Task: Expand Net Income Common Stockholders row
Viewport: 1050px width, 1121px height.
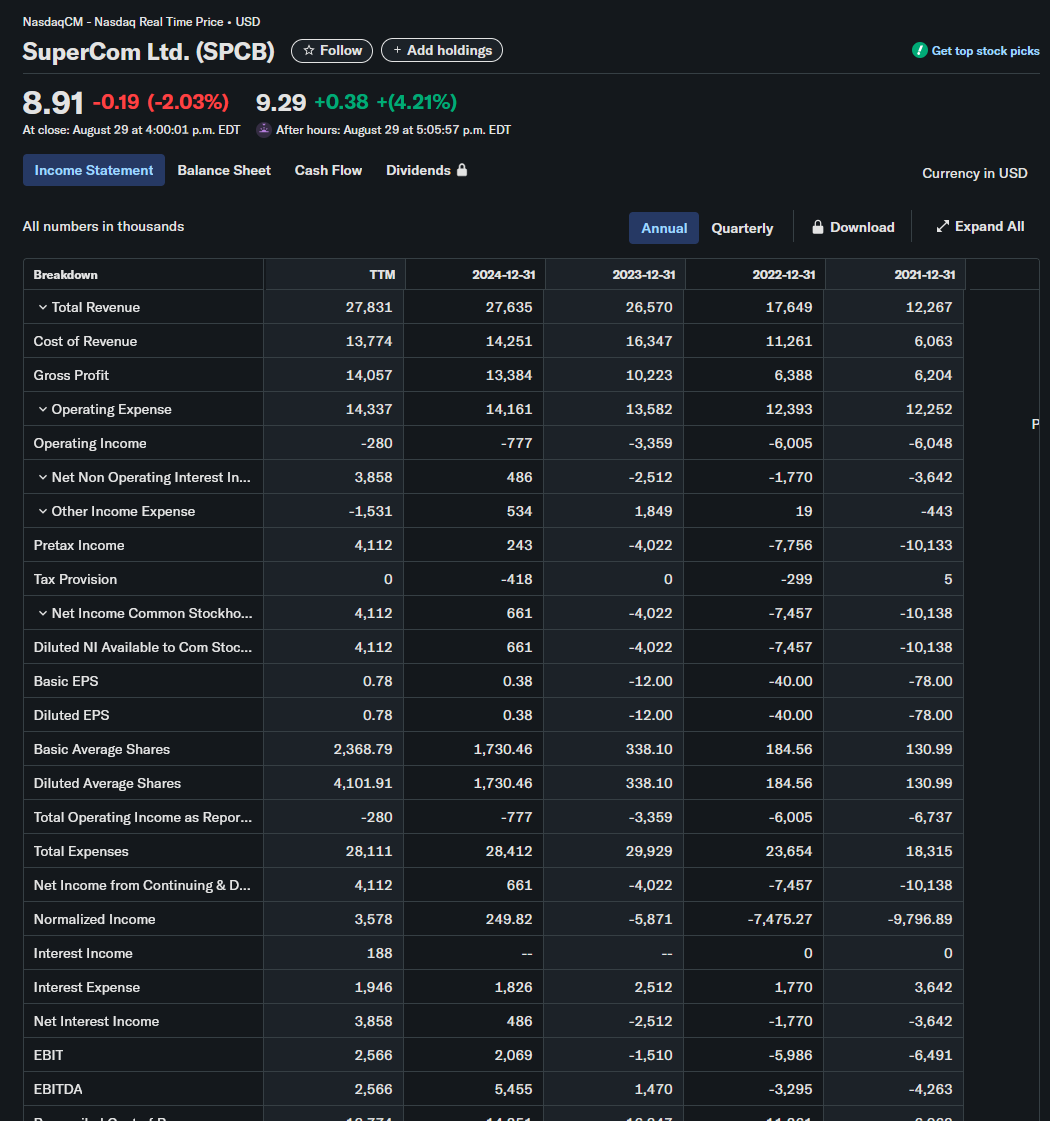Action: point(43,613)
